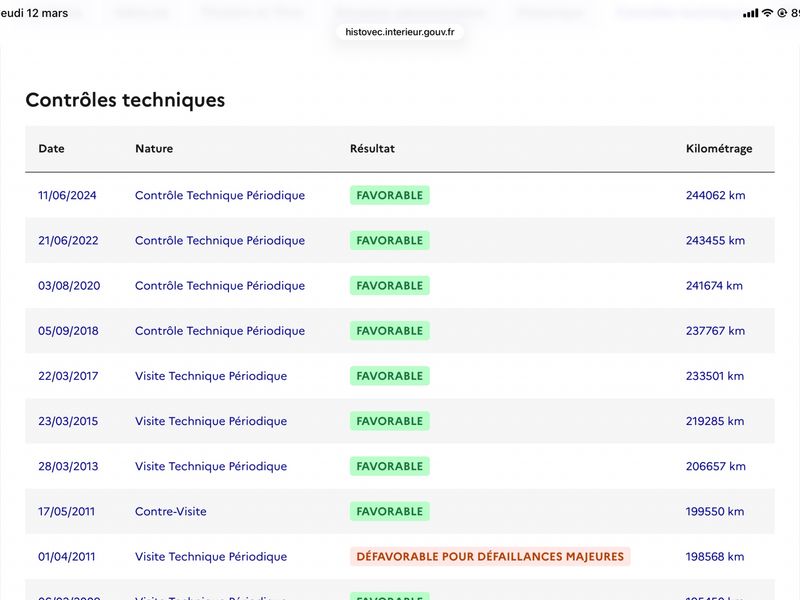Viewport: 800px width, 600px height.
Task: Click the DÉFAVORABLE POUR DÉFAILLANCES MAJEURES badge
Action: (x=490, y=556)
